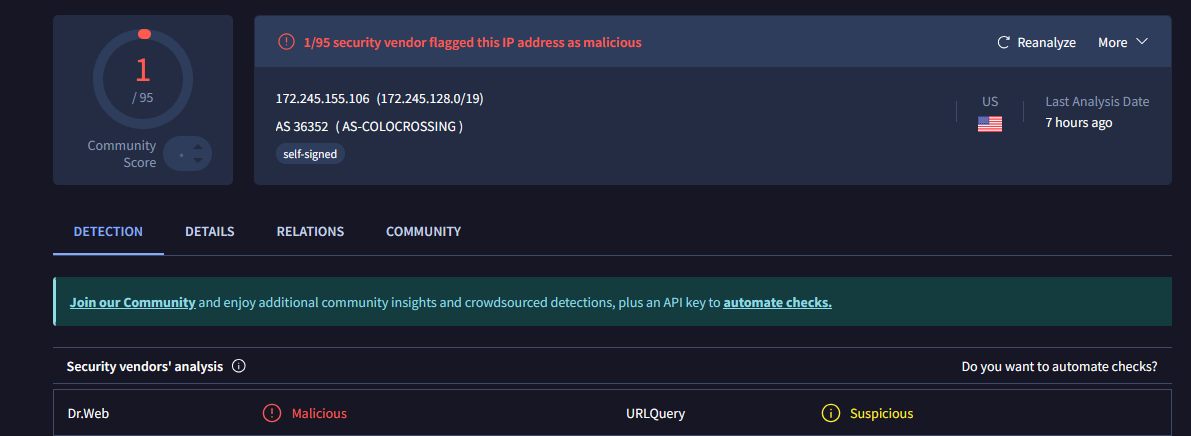1191x436 pixels.
Task: Click the Reanalyze button label
Action: [1046, 43]
